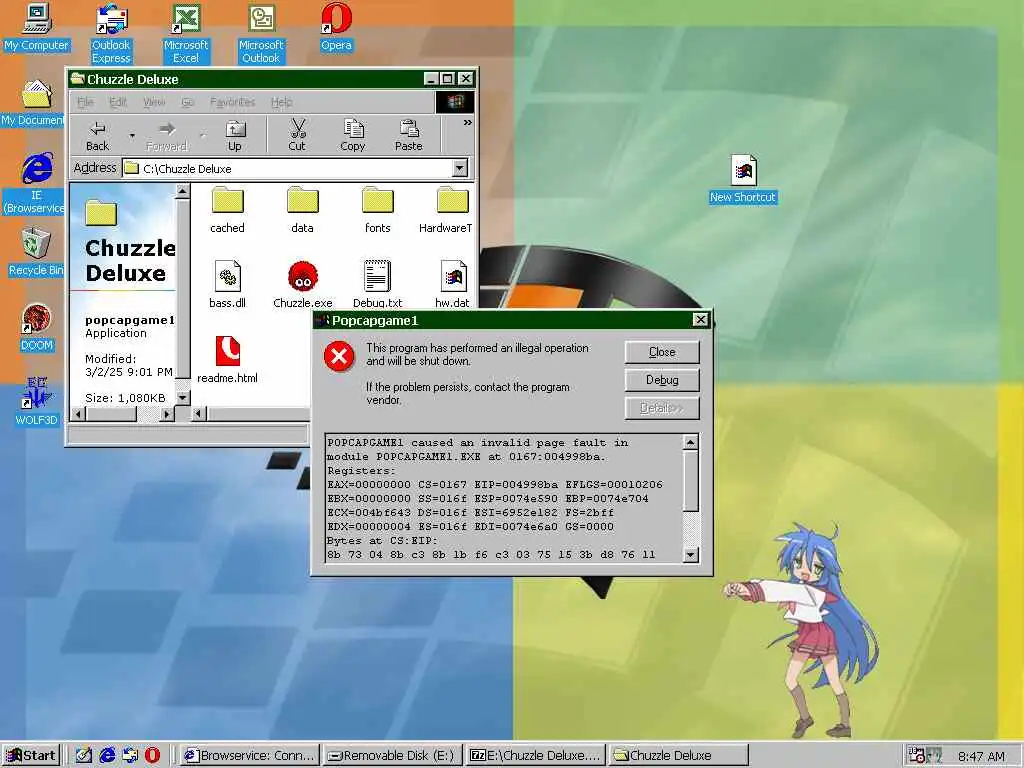This screenshot has width=1024, height=768.
Task: Open My Documents desktop folder
Action: tap(34, 102)
